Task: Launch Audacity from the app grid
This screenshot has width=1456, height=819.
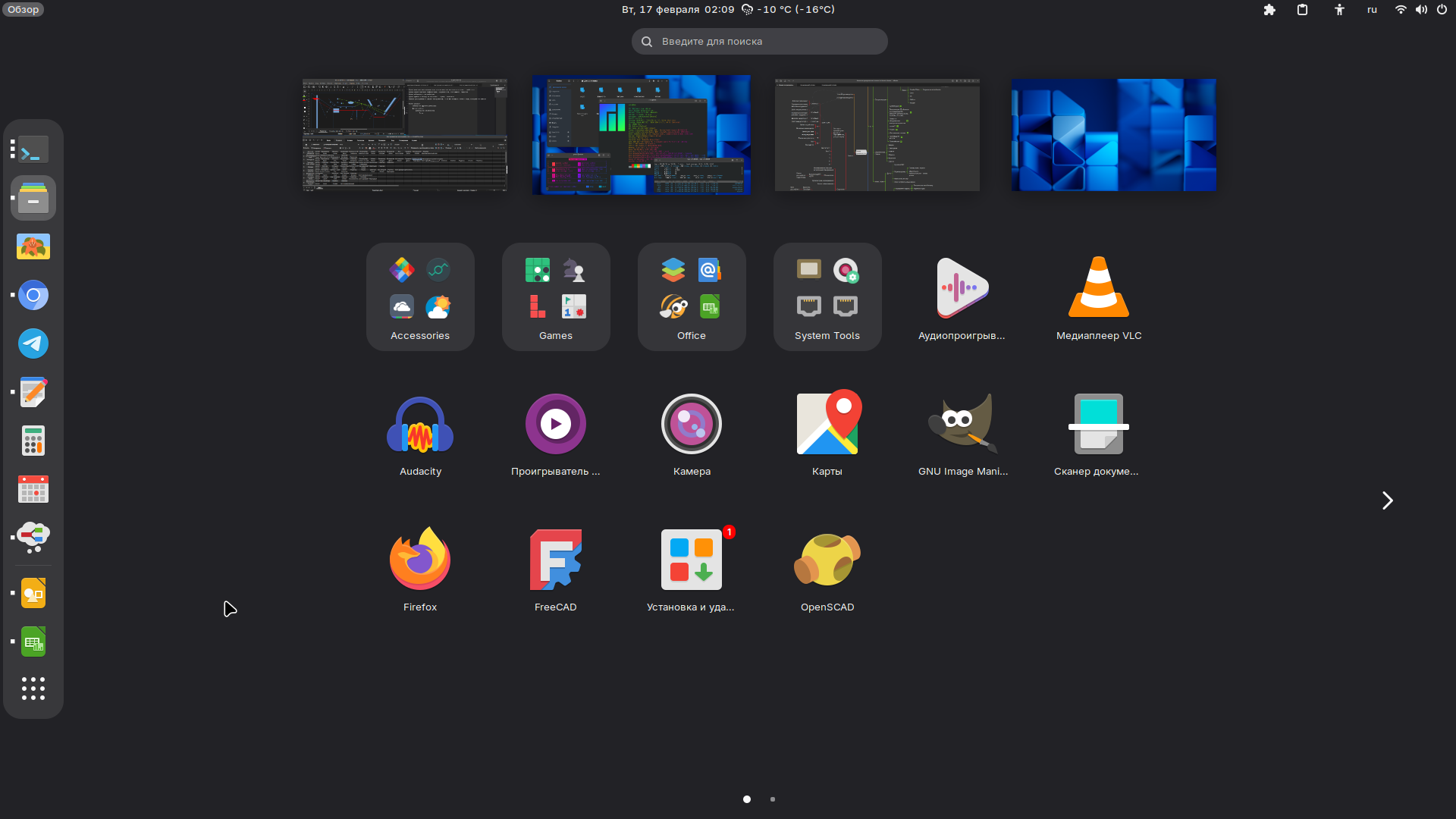Action: click(420, 425)
